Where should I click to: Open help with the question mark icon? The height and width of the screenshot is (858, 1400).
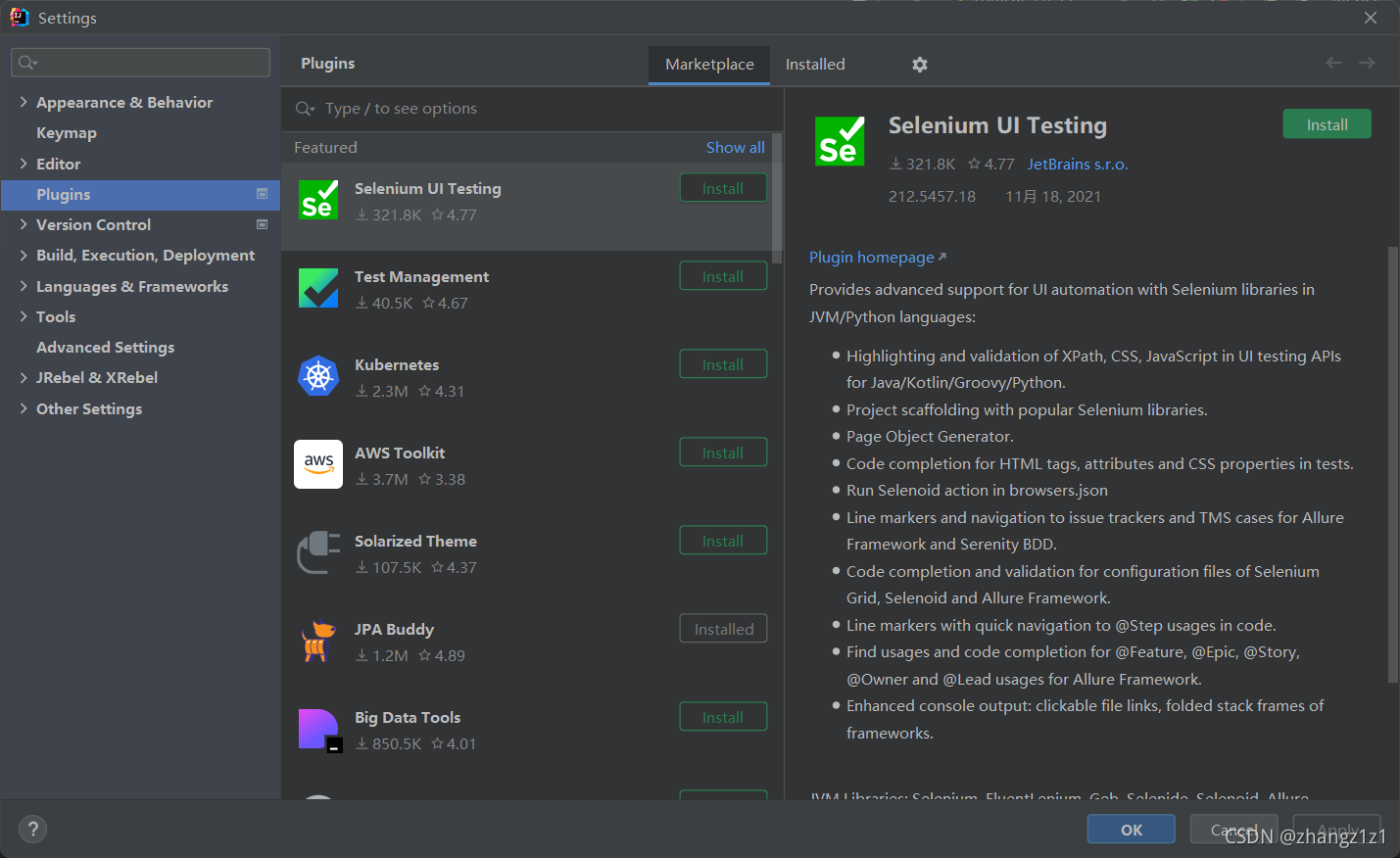click(x=32, y=830)
